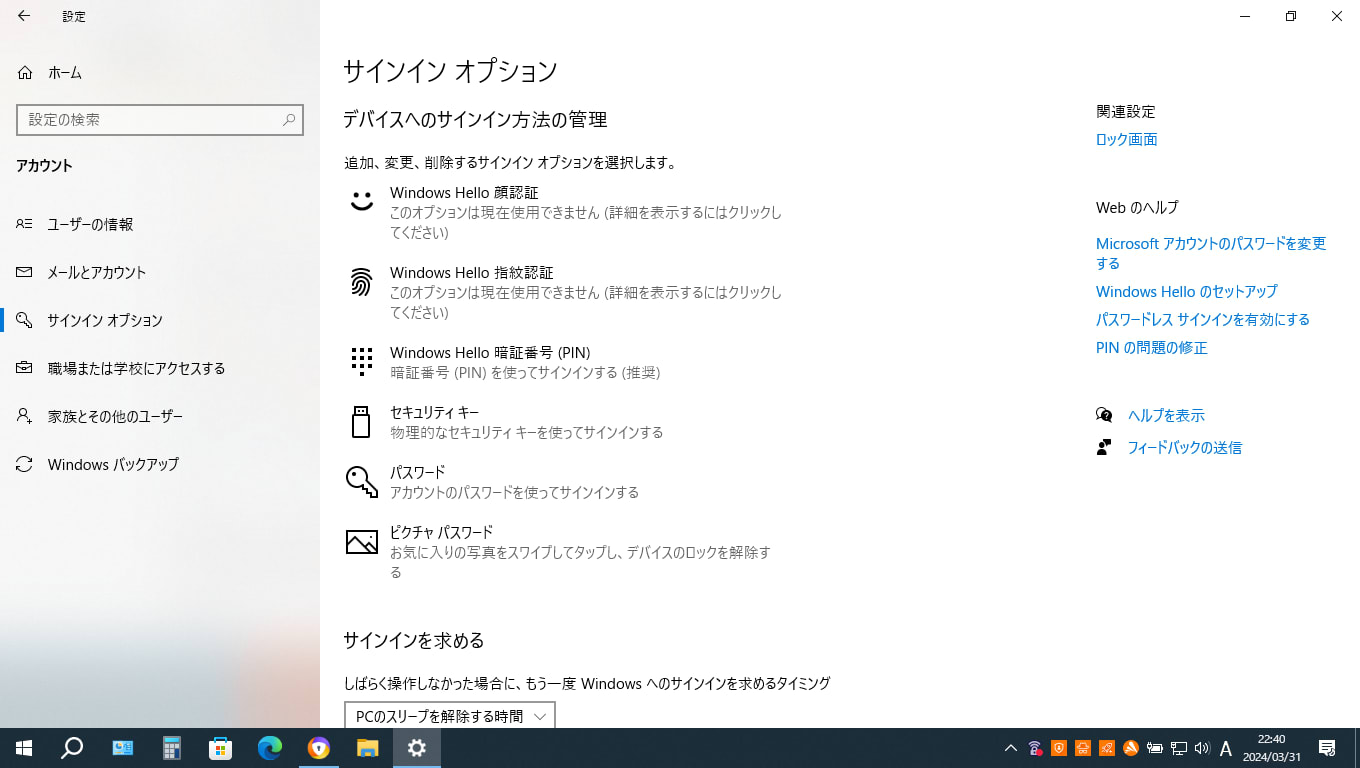This screenshot has height=768, width=1360.
Task: Click Windows Hello のセットアップ help link
Action: coord(1186,291)
